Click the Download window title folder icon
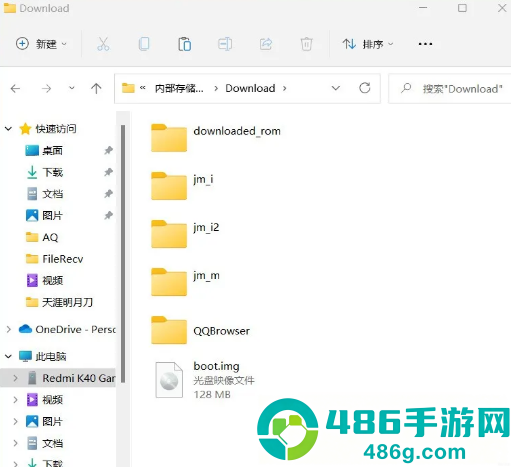Viewport: 511px width, 467px height. (x=10, y=8)
